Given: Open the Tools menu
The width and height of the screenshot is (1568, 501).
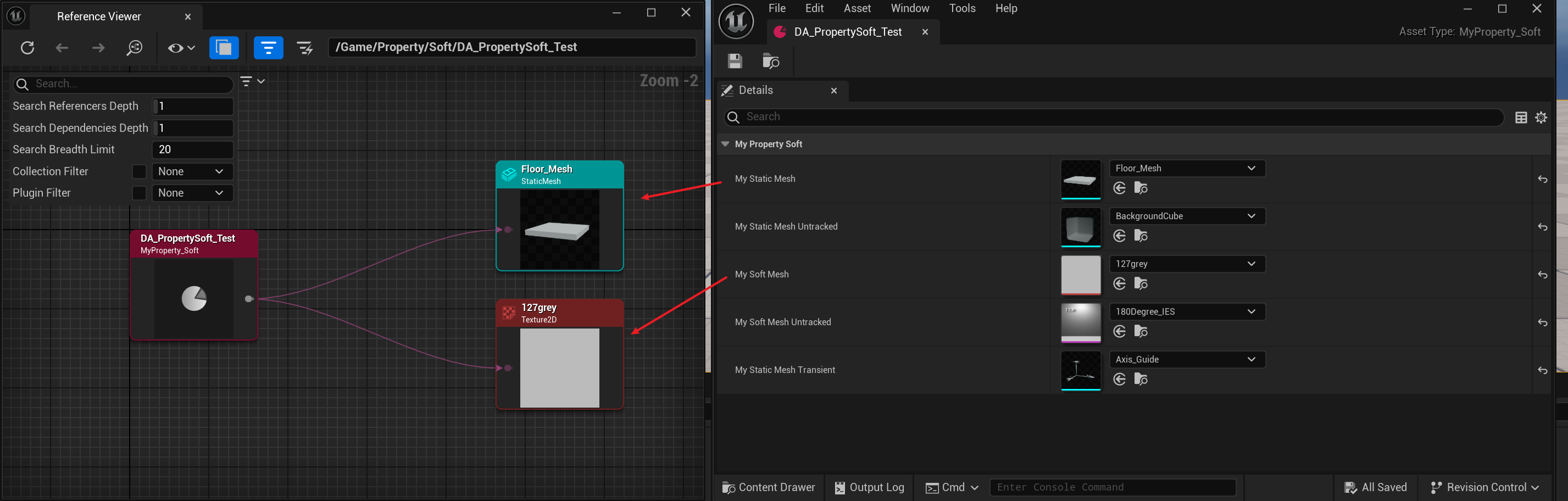Looking at the screenshot, I should 962,9.
